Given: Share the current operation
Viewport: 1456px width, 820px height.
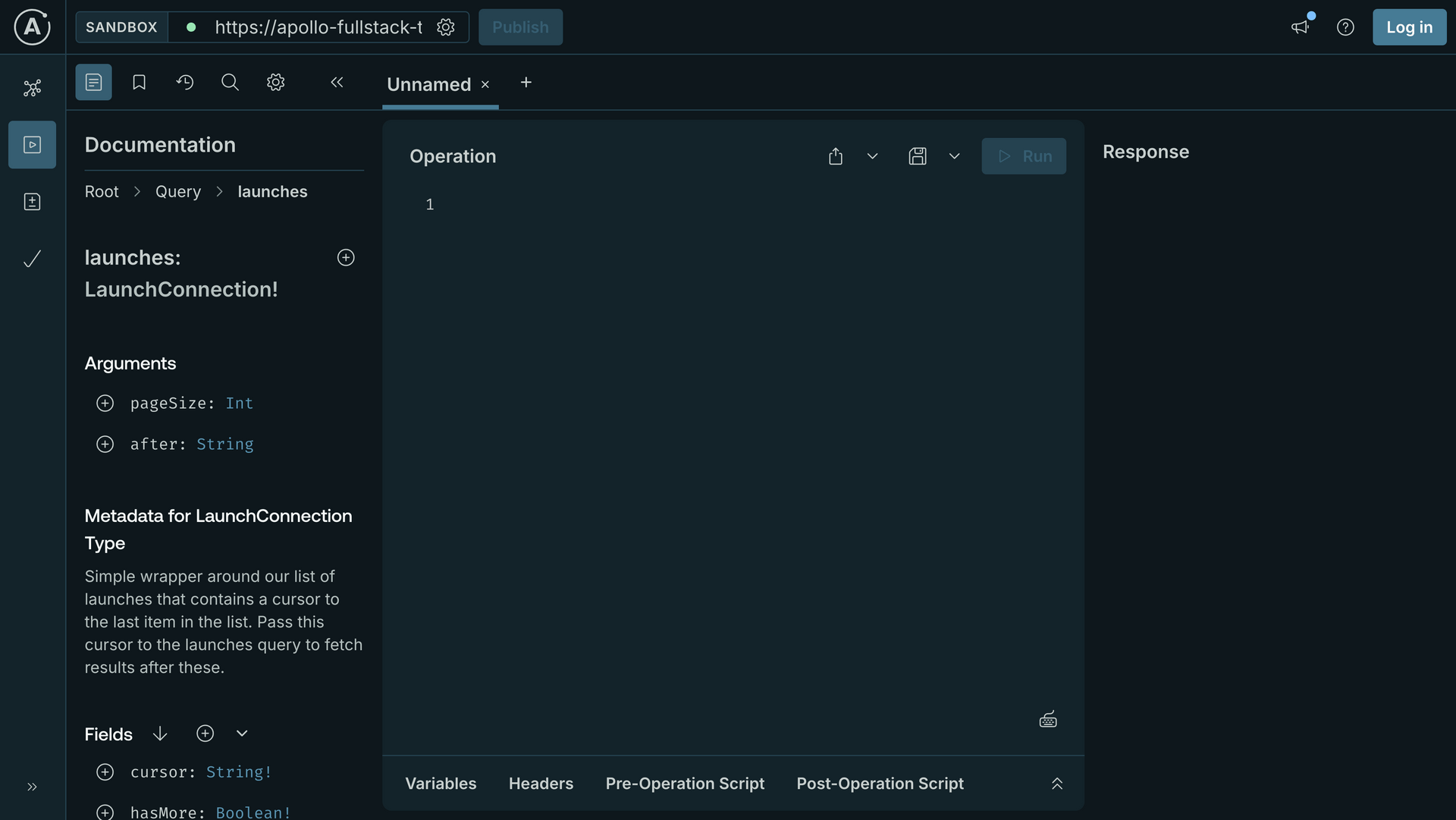Looking at the screenshot, I should (836, 156).
